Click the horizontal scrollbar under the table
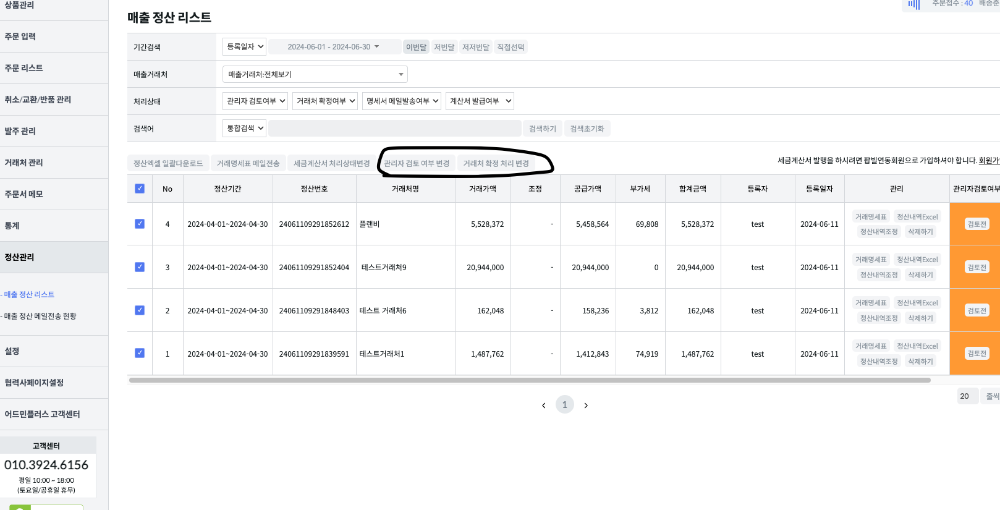Screen dimensions: 1000x510 pos(529,380)
